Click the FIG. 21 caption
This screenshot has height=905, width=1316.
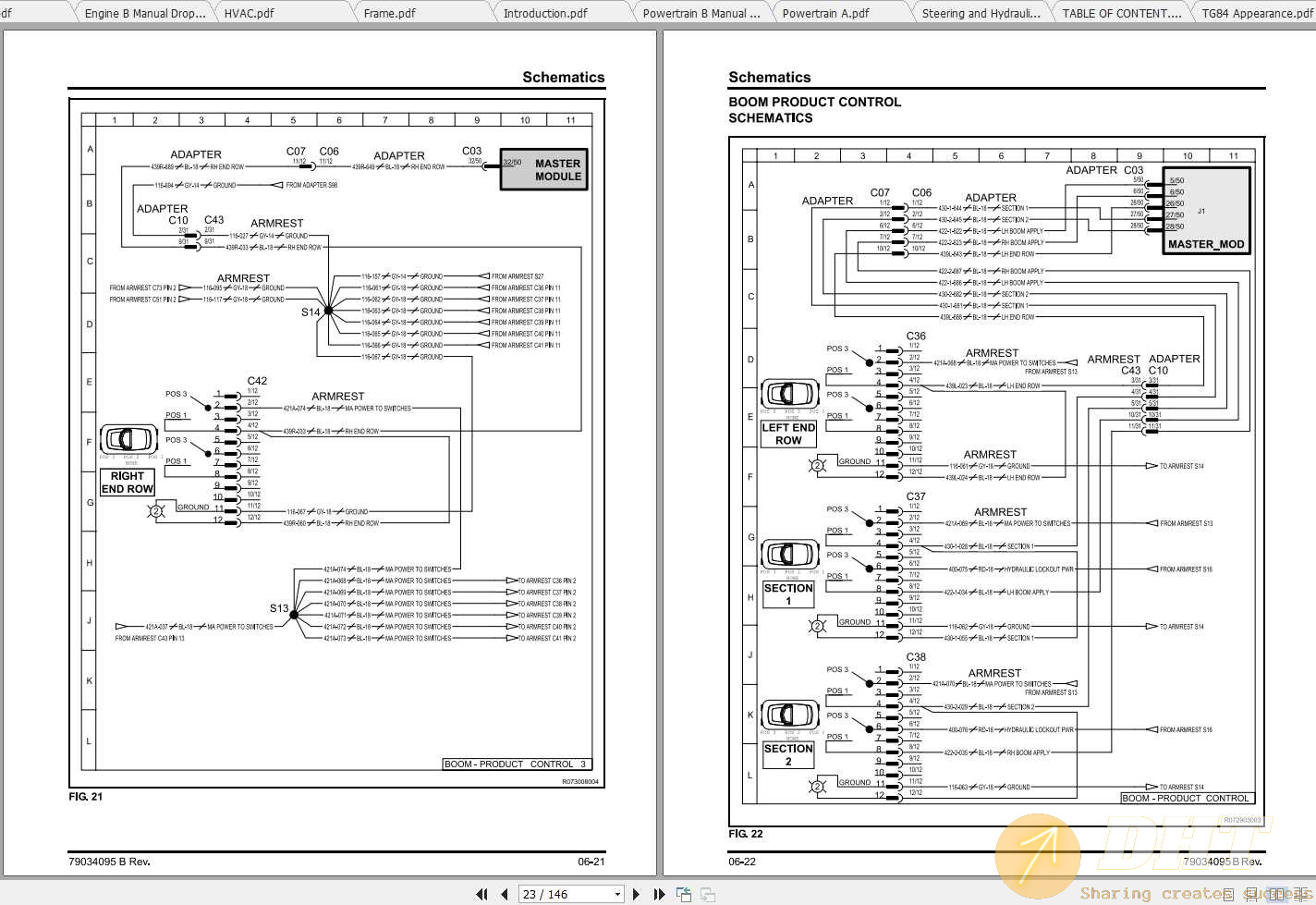click(86, 797)
